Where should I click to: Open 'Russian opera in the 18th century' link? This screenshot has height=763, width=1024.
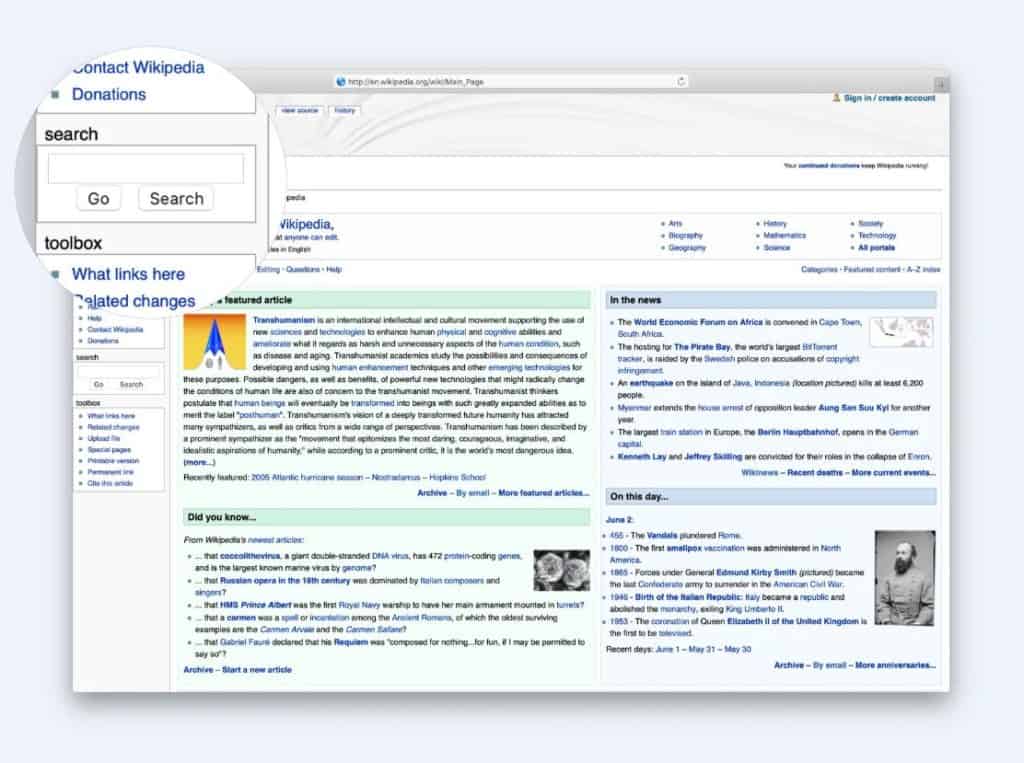(x=285, y=580)
